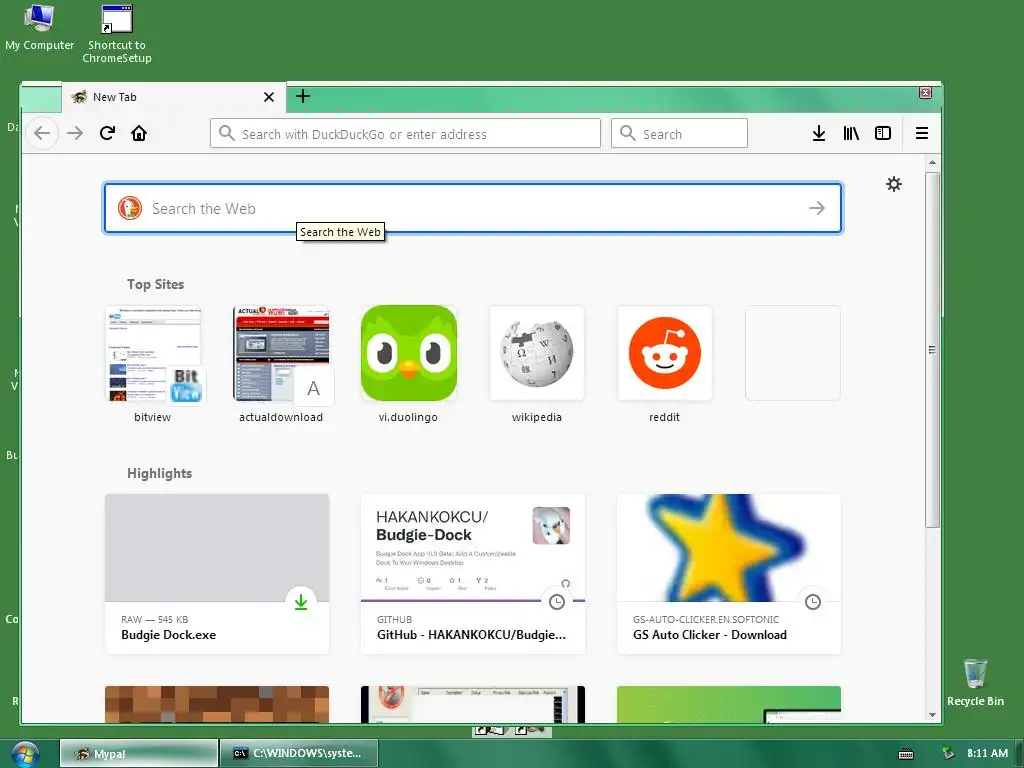Open My Computer desktop icon

39,27
